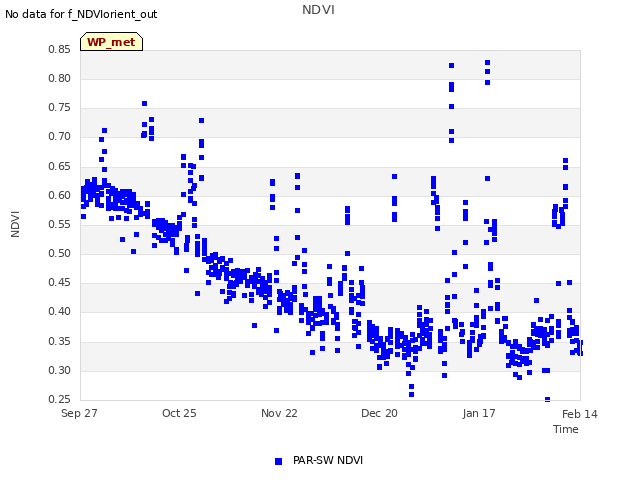
Task: Click the 0.65 y-axis tick label
Action: pyautogui.click(x=59, y=167)
